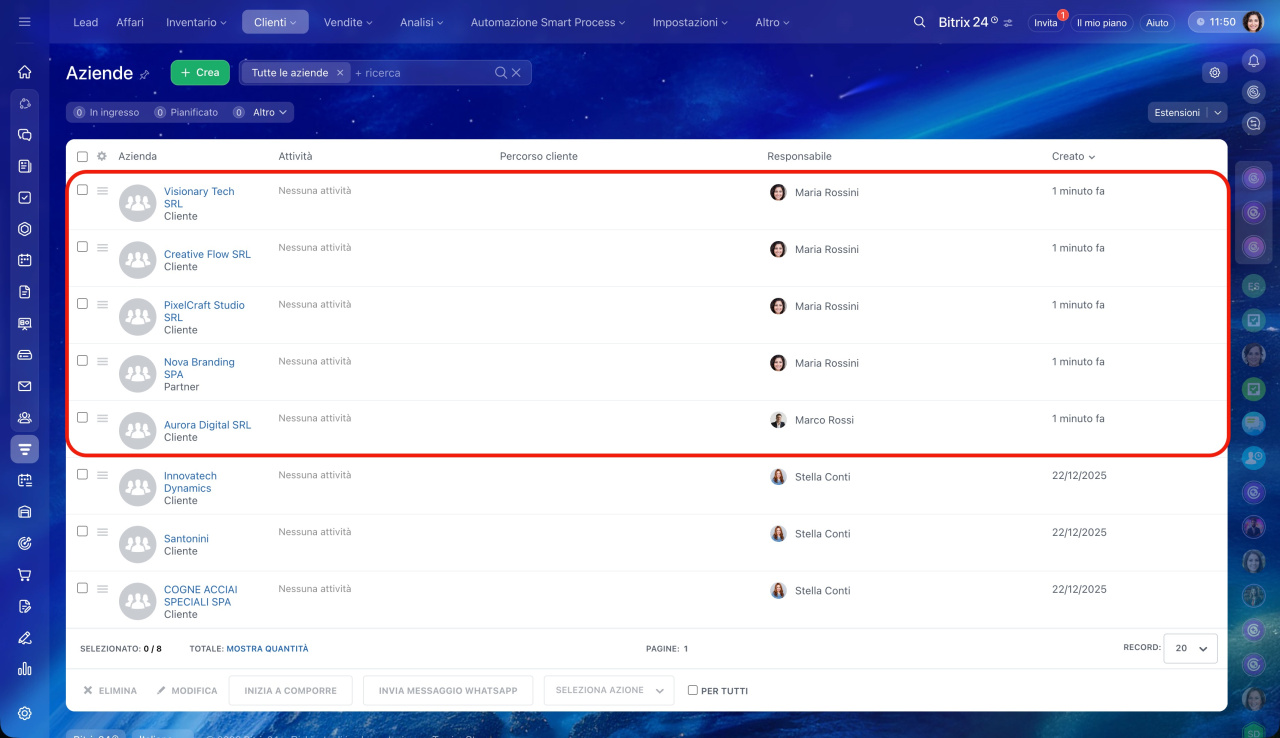Click the pin icon beside Aziende title

point(145,74)
